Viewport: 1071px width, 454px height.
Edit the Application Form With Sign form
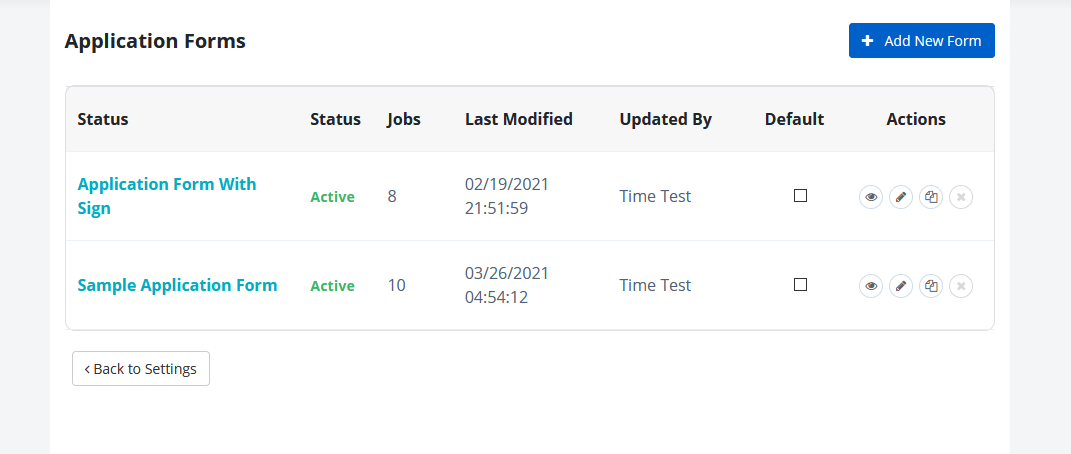(901, 197)
